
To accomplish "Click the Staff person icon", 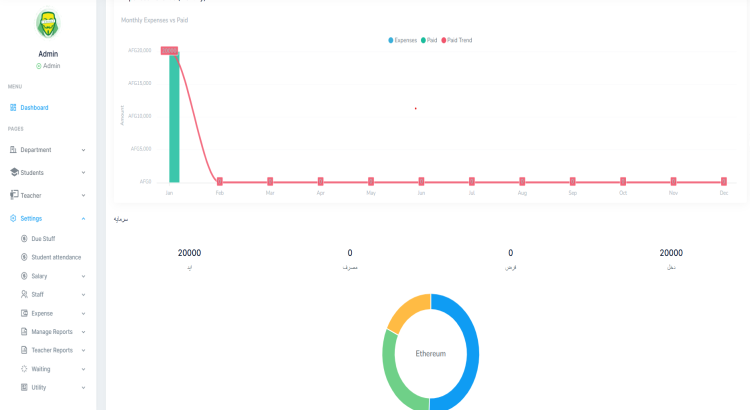I will tap(24, 294).
